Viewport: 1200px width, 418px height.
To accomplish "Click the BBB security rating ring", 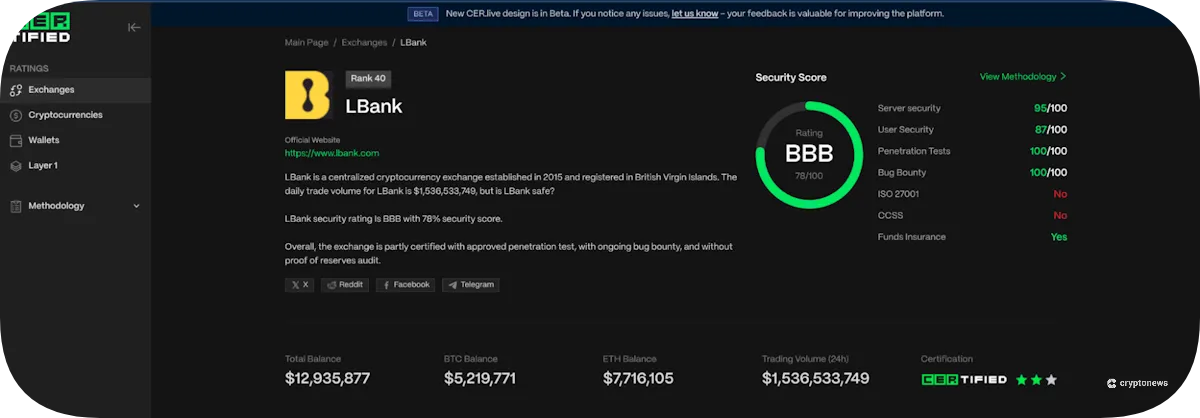I will [x=808, y=154].
